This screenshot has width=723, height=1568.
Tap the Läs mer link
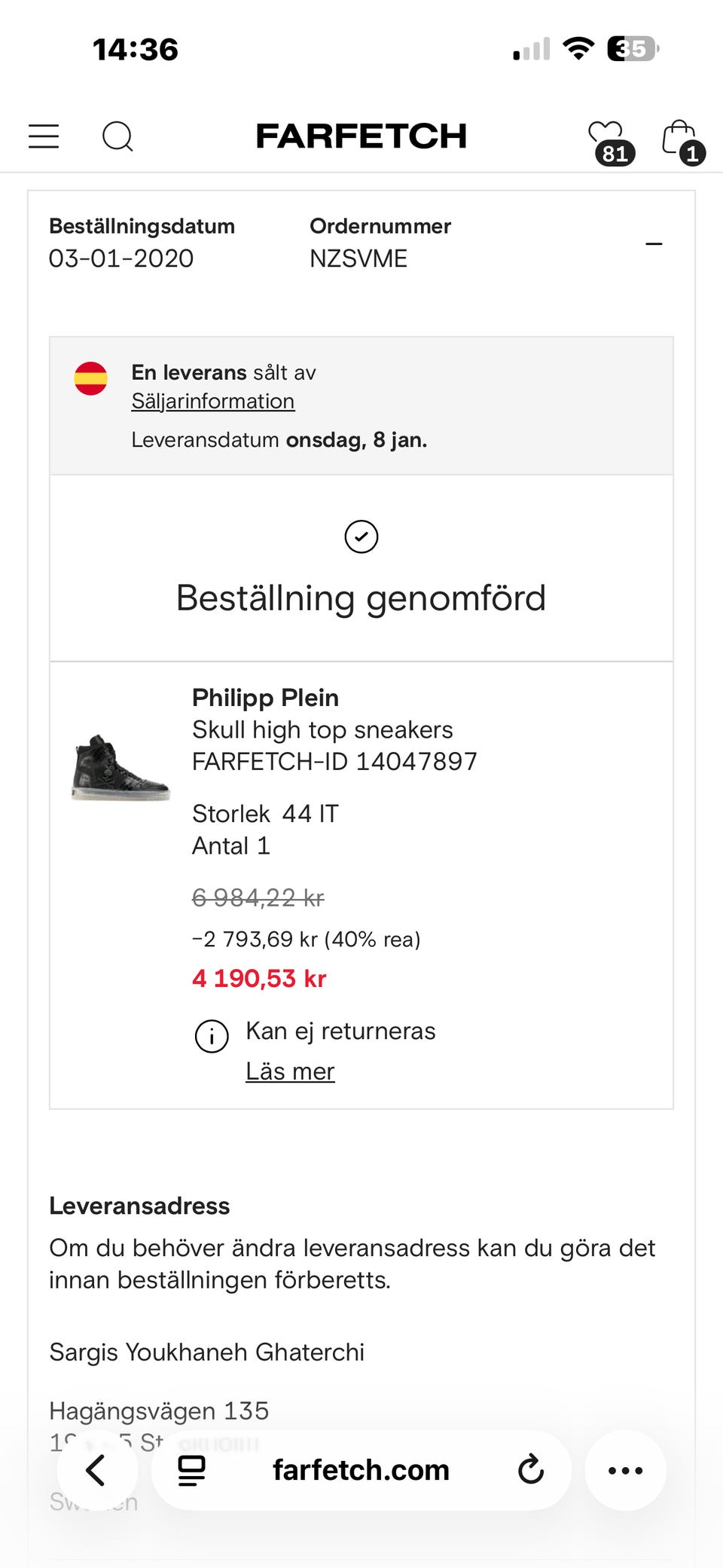(290, 1071)
